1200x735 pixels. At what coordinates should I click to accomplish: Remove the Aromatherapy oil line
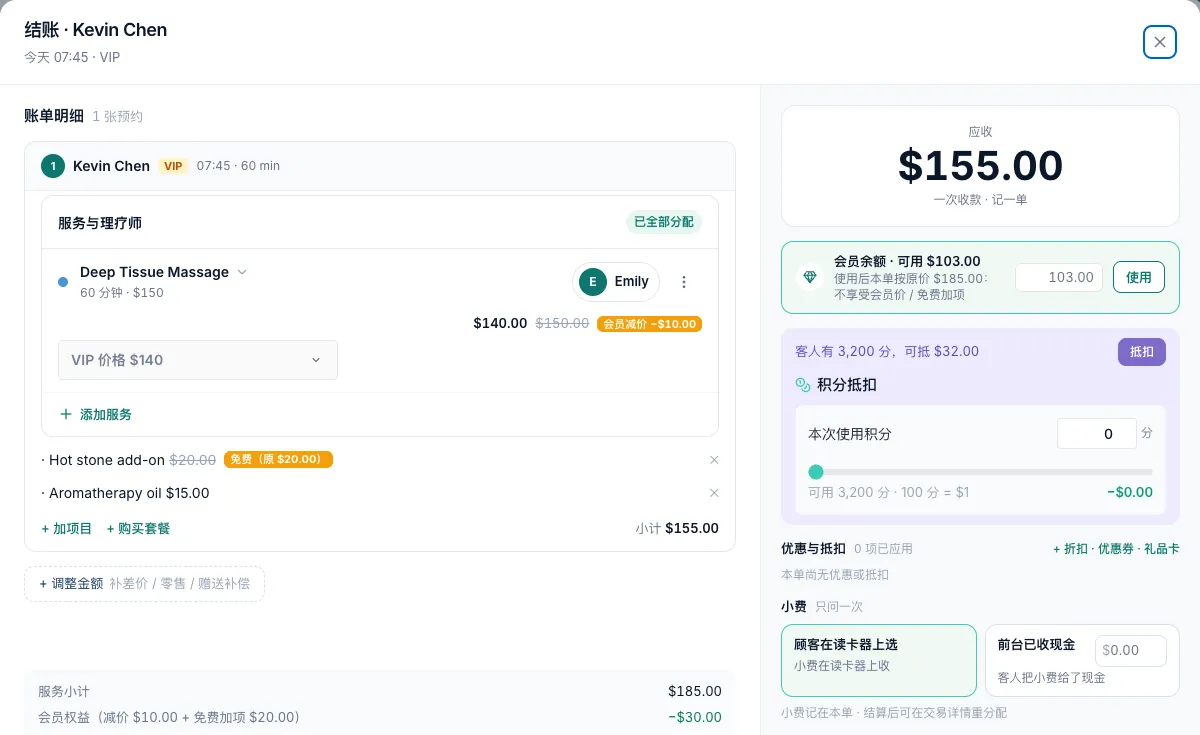pos(714,493)
